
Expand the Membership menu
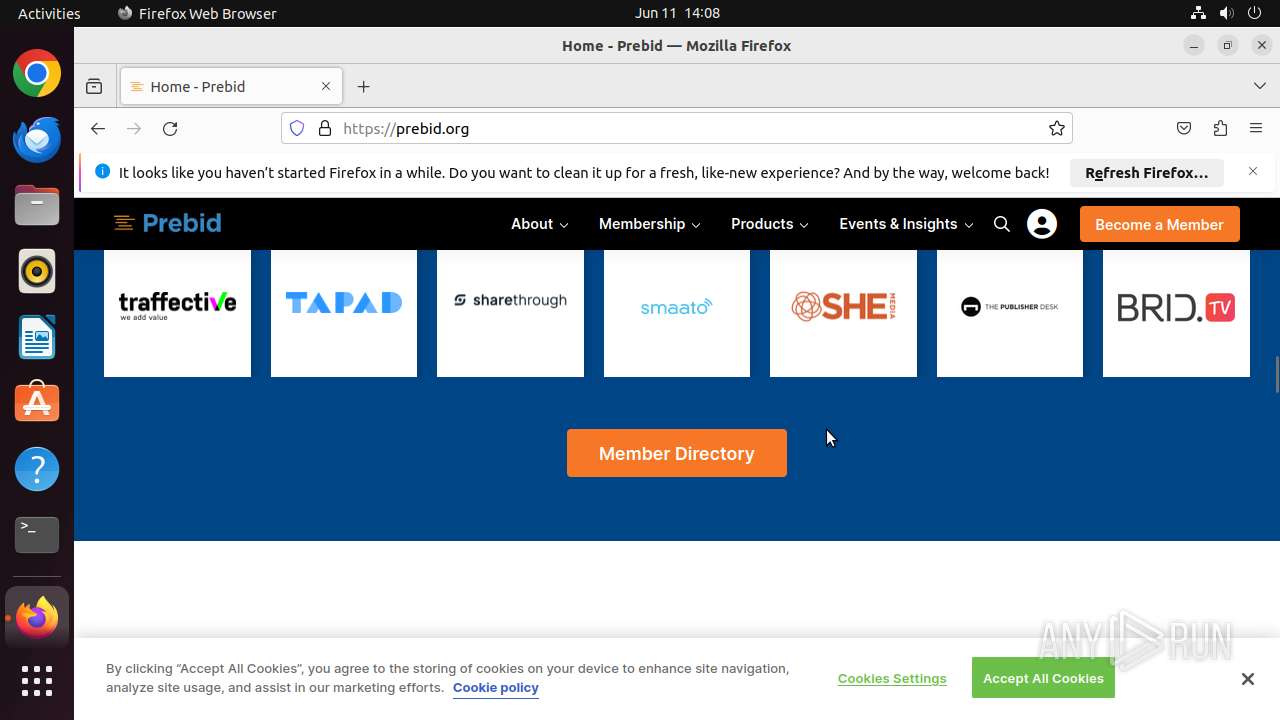coord(649,224)
